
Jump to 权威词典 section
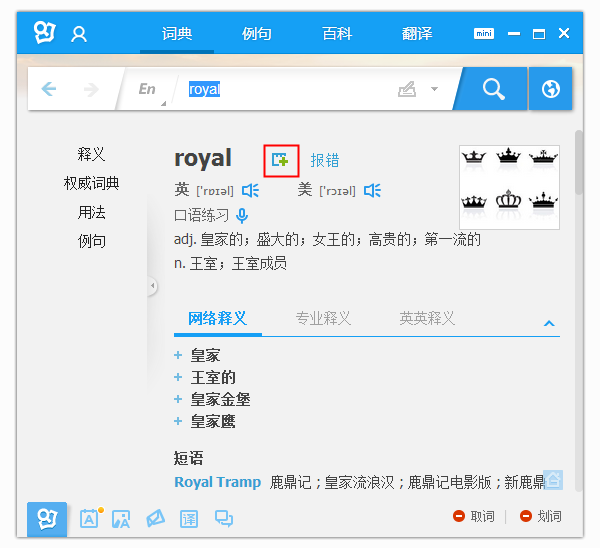(91, 183)
